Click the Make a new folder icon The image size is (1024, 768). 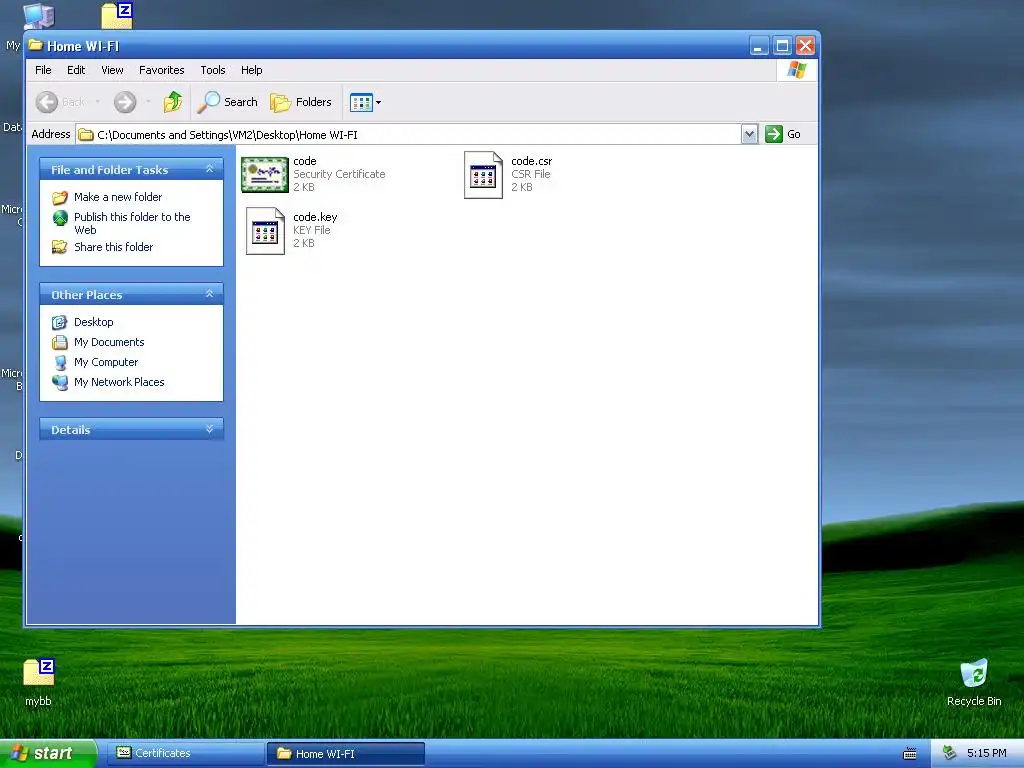60,197
